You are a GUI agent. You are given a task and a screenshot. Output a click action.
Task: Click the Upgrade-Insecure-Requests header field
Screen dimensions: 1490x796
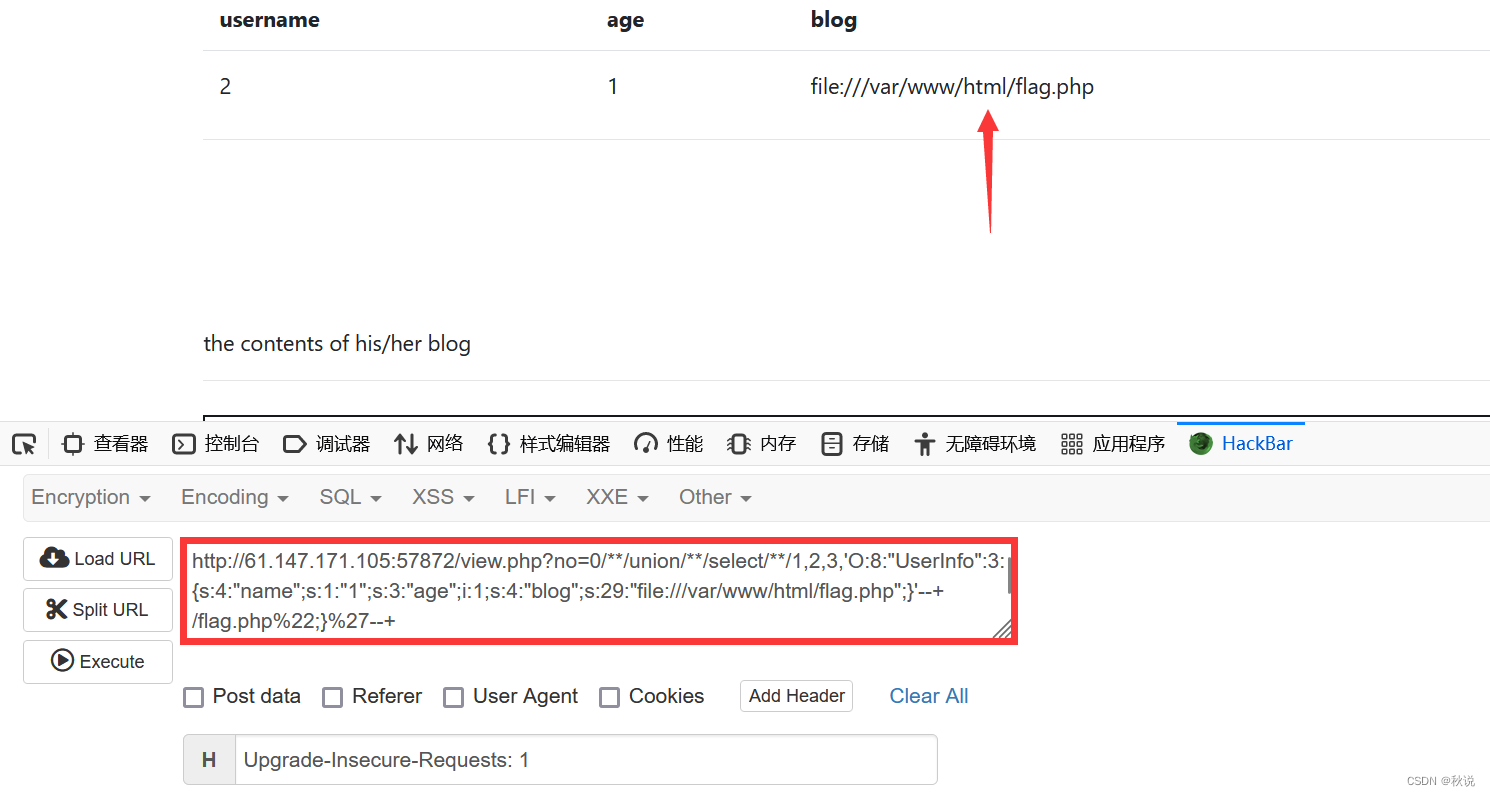pyautogui.click(x=585, y=760)
